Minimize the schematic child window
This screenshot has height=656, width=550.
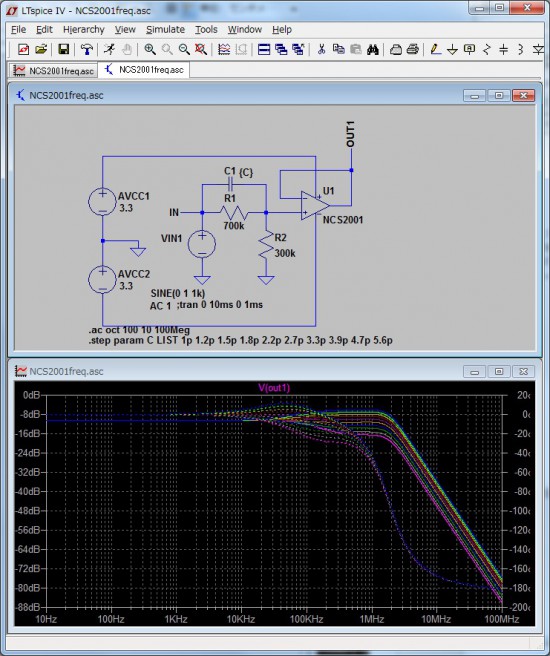[x=474, y=96]
